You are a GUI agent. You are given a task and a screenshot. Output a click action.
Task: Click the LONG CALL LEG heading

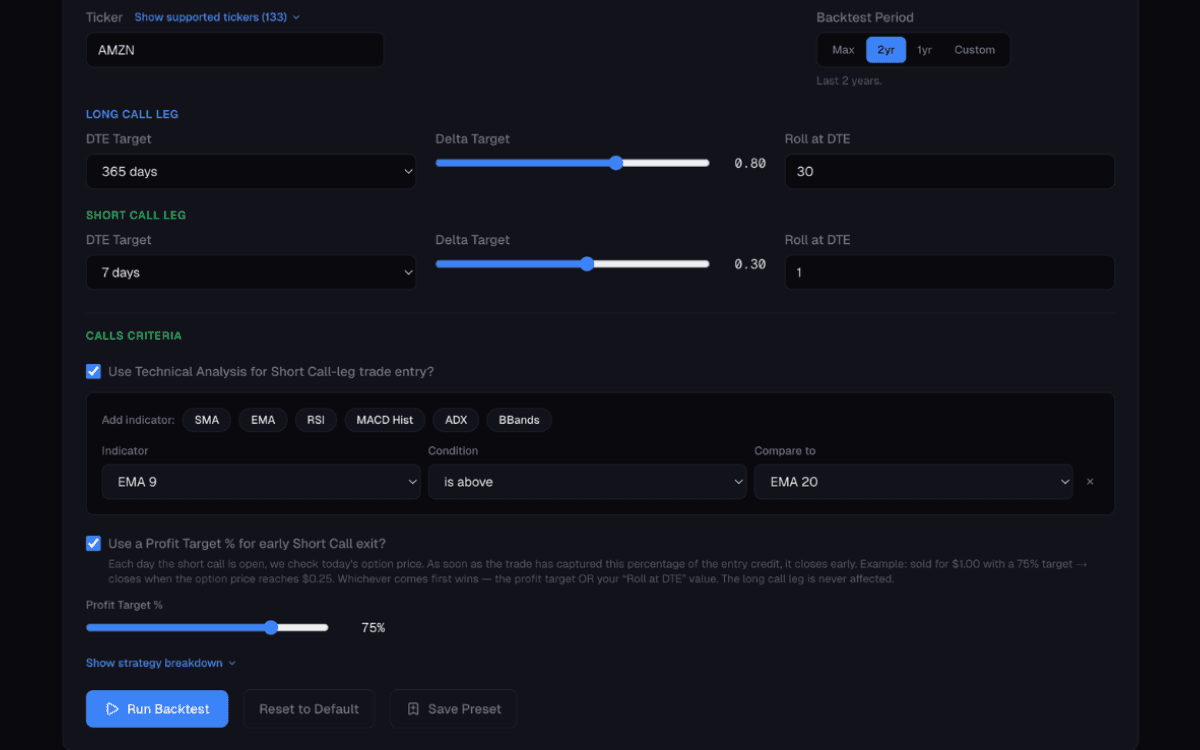132,114
